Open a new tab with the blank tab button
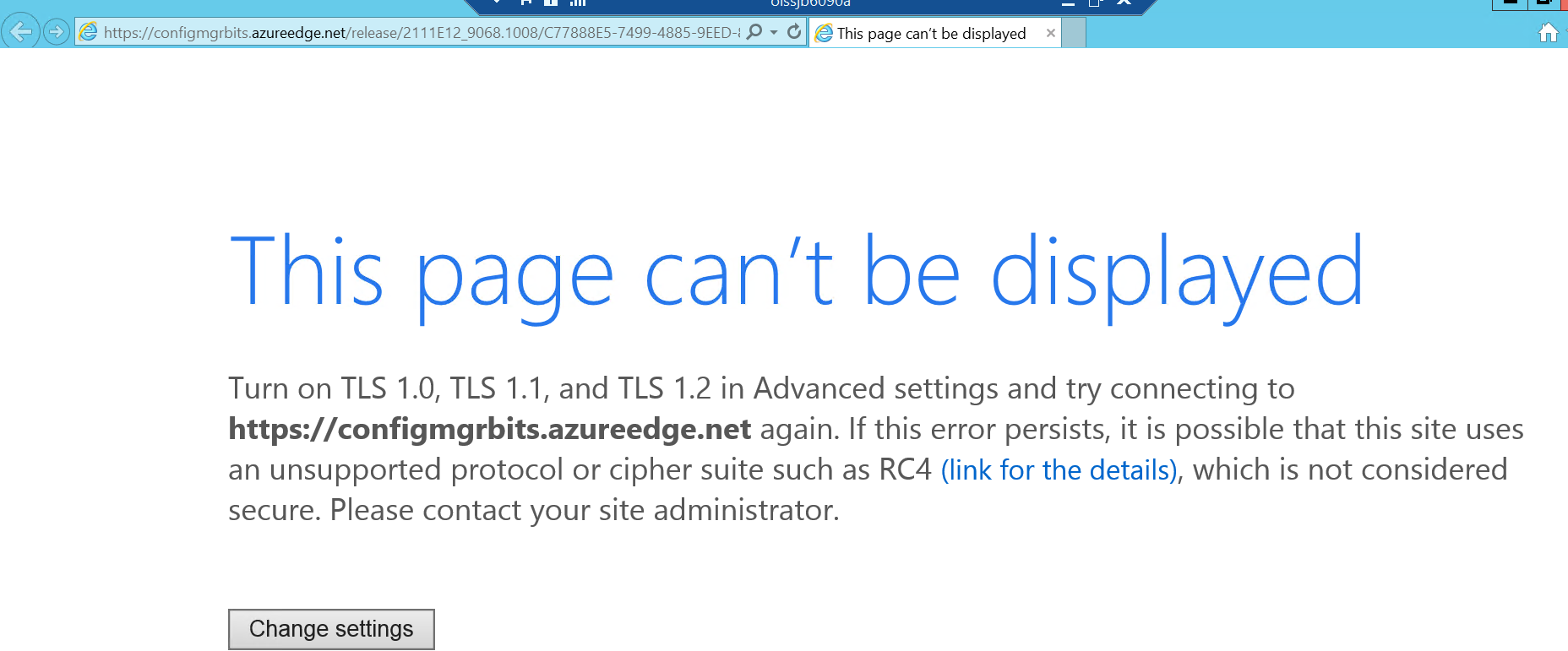Viewport: 1568px width, 651px height. (x=1073, y=33)
